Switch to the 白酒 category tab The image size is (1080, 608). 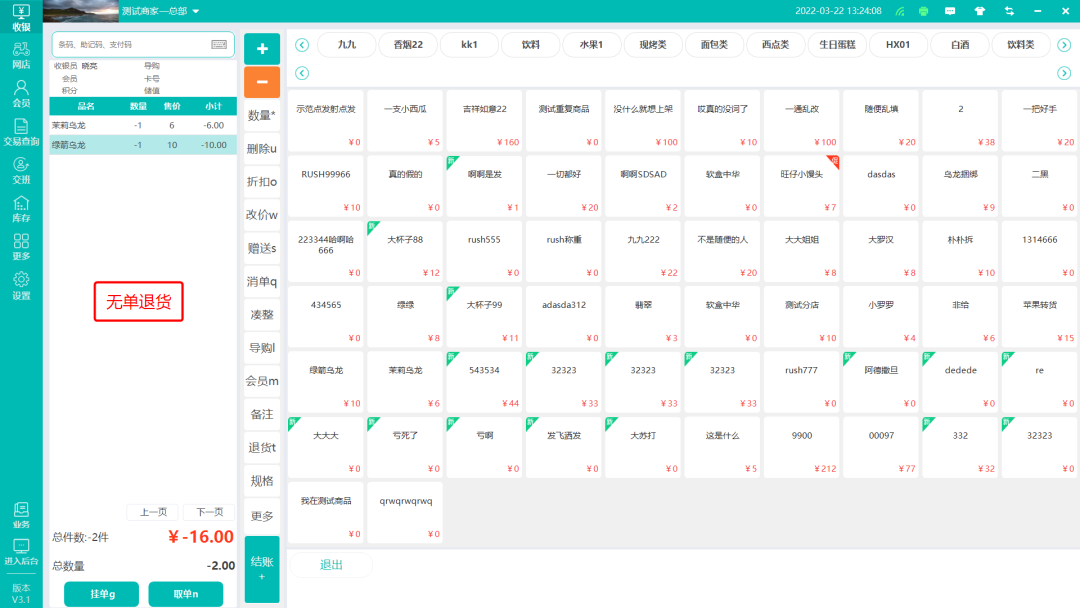click(960, 45)
